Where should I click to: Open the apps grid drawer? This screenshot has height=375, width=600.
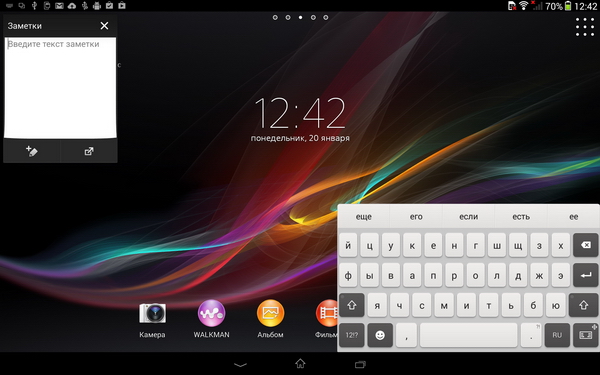pos(585,27)
